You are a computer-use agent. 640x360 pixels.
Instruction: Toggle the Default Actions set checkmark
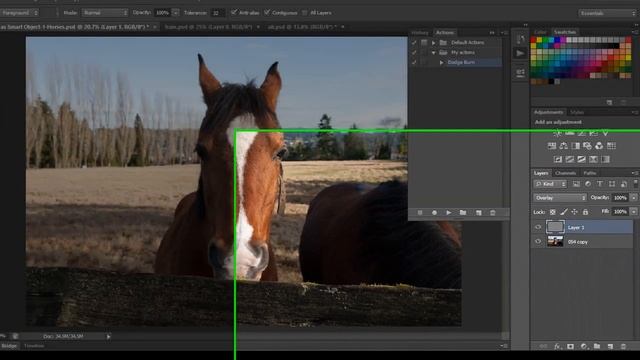[x=414, y=42]
